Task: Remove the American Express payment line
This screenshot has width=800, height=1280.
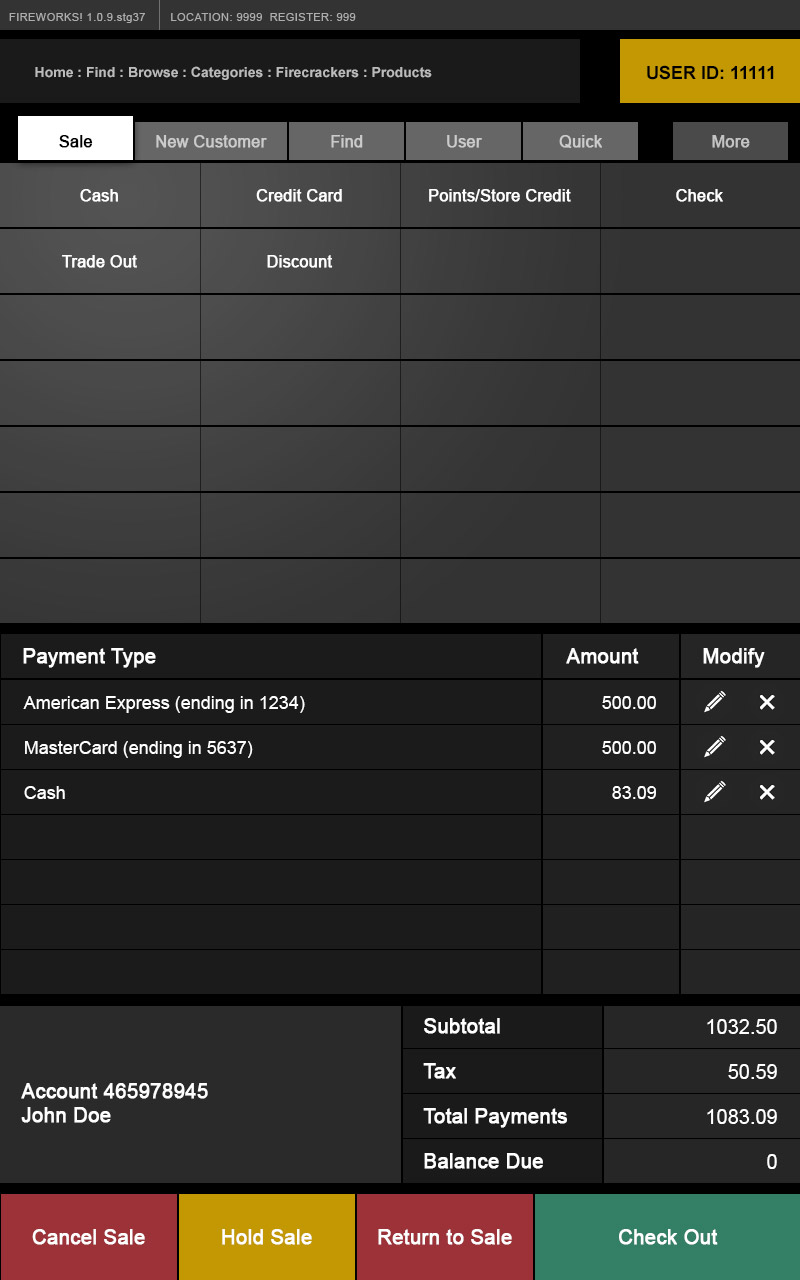Action: [x=767, y=702]
